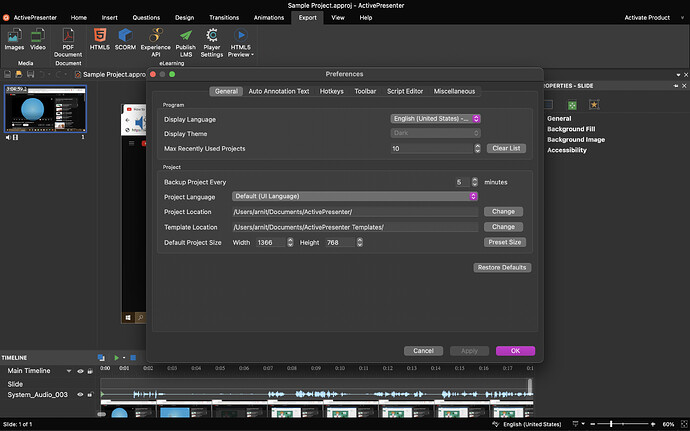Image resolution: width=690 pixels, height=431 pixels.
Task: Open the Animations ribbon tab
Action: (269, 18)
